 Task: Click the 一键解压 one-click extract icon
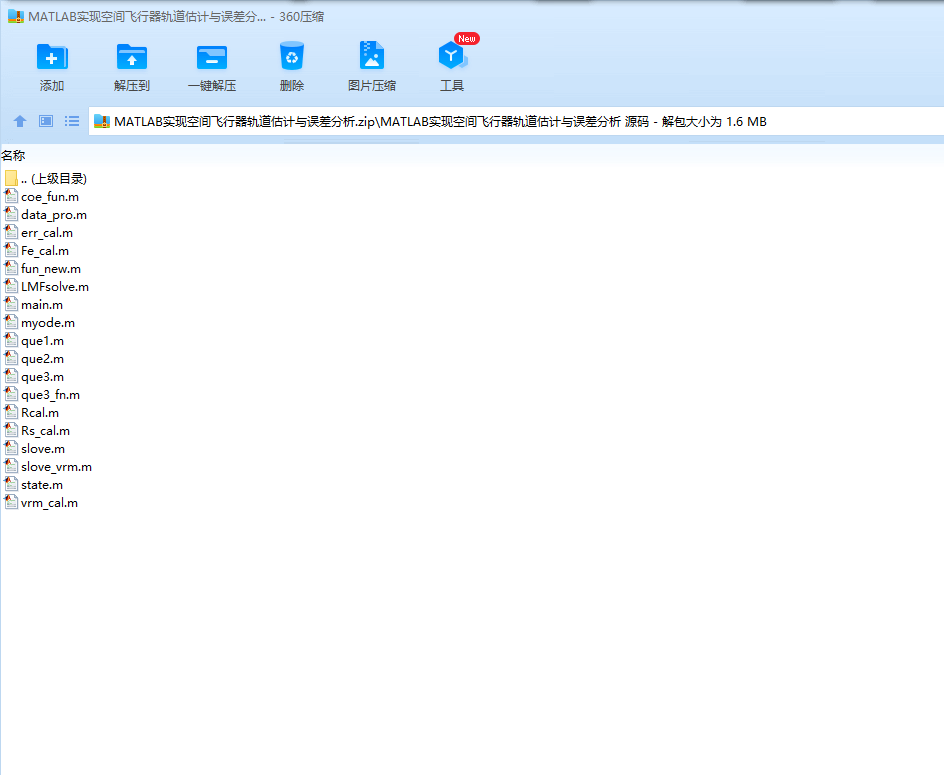click(212, 57)
